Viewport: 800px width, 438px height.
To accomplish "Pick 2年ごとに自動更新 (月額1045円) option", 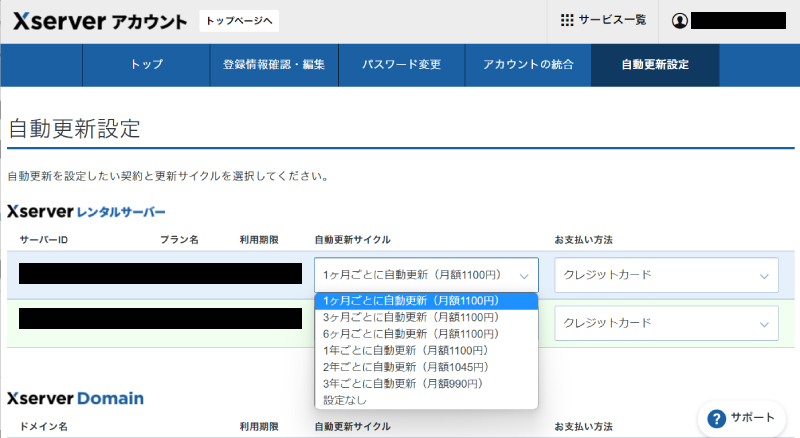I will coord(405,367).
